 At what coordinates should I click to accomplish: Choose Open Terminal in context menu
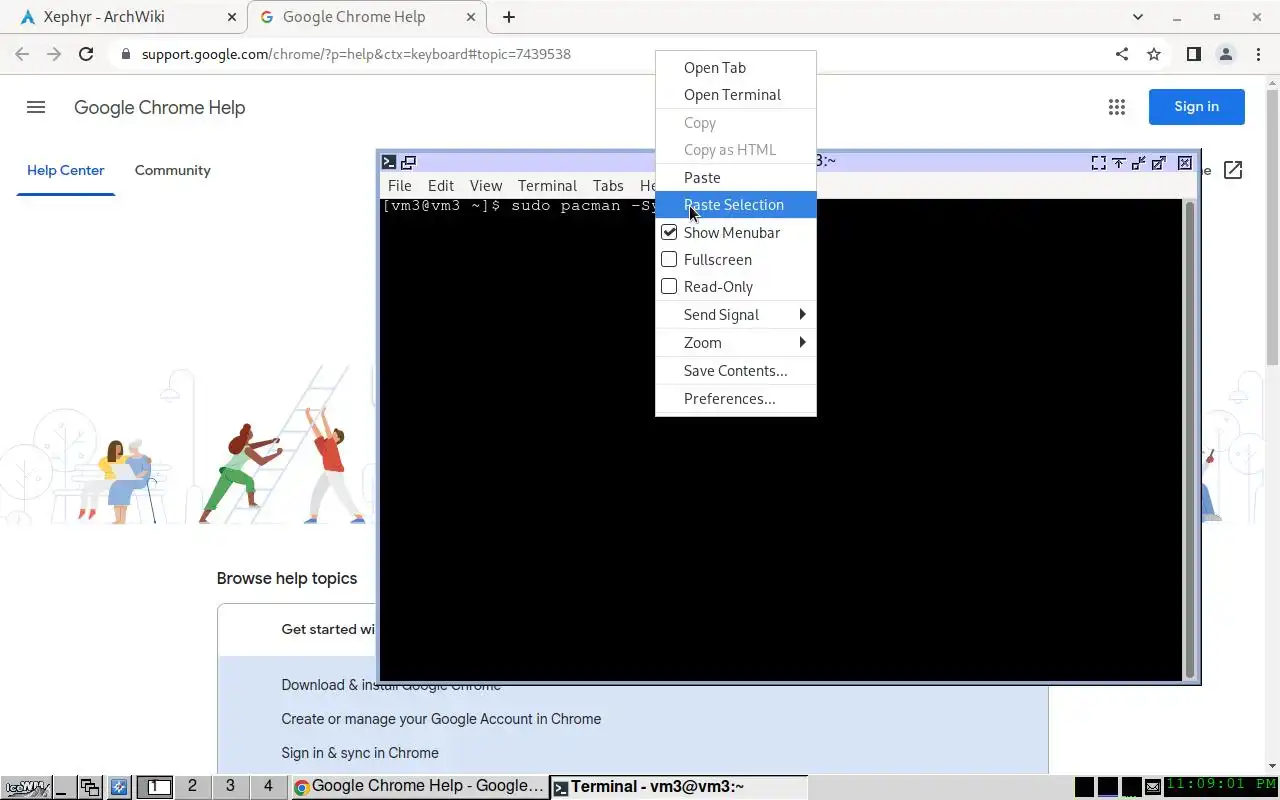coord(736,95)
